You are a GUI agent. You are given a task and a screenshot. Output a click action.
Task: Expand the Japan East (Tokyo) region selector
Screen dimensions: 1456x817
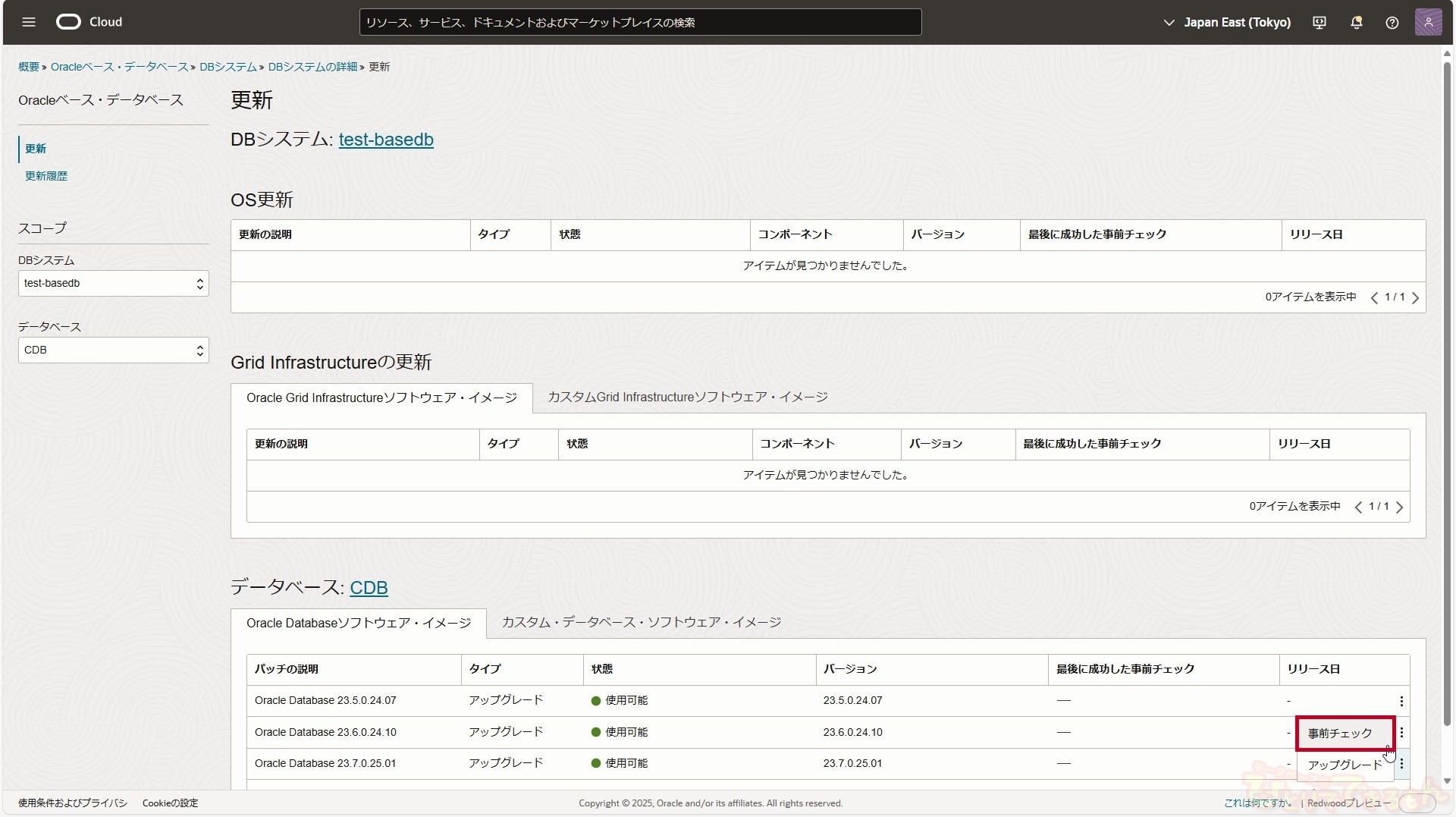pos(1227,23)
